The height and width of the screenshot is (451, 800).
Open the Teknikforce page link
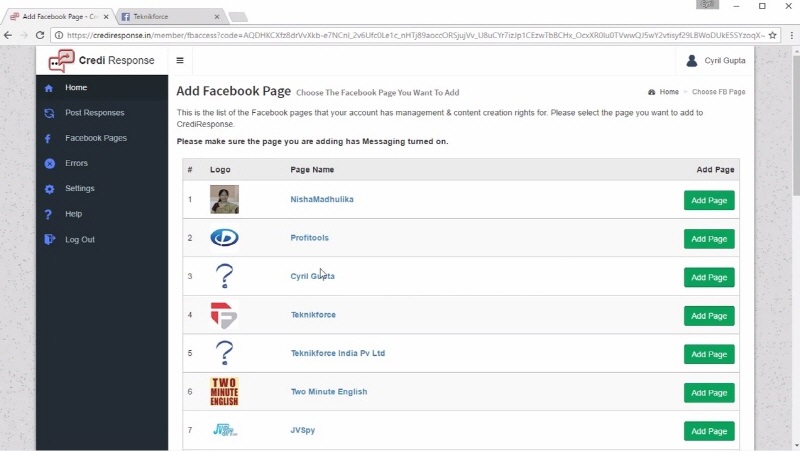(x=313, y=315)
